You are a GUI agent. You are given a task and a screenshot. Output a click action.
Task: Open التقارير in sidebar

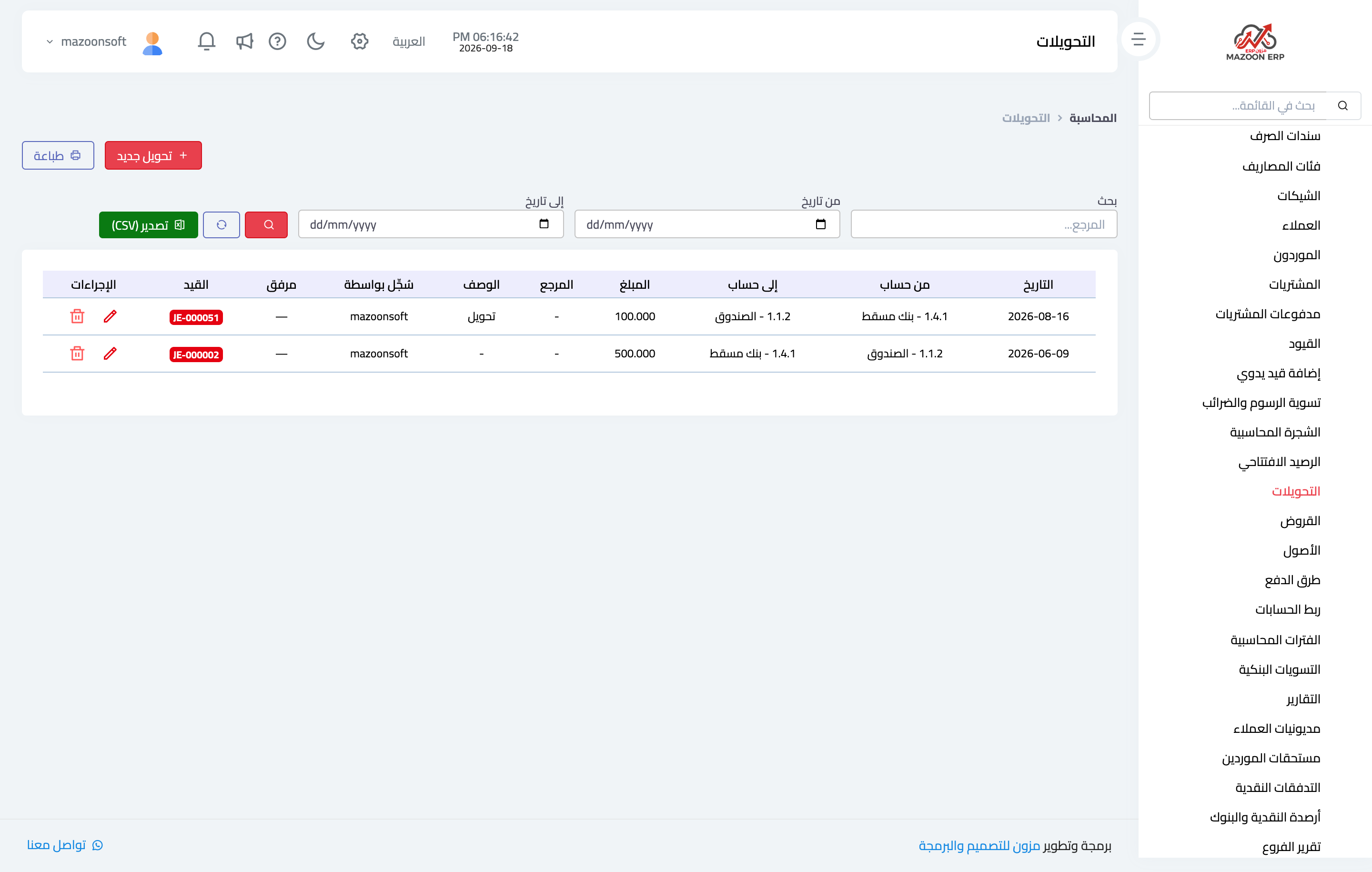tap(1303, 700)
